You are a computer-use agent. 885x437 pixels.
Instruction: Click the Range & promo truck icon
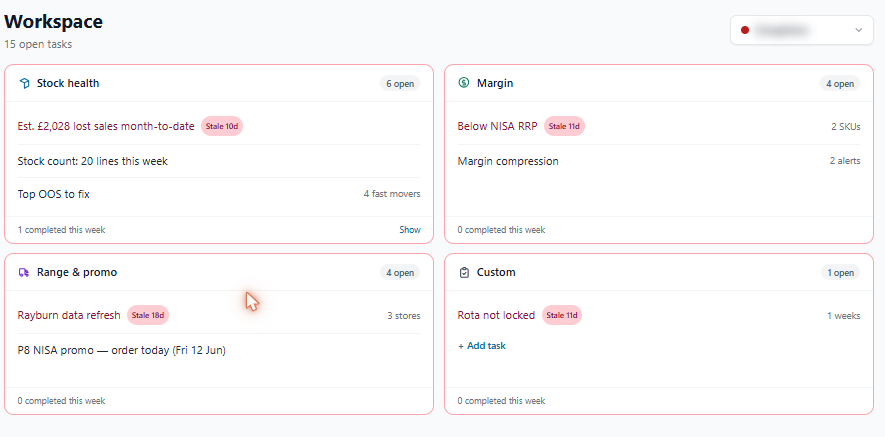click(24, 273)
